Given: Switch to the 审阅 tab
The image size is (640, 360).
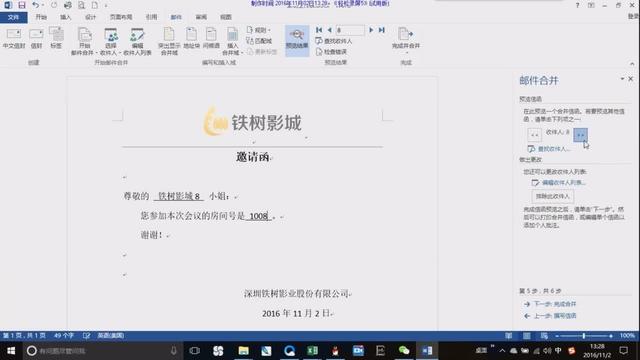Looking at the screenshot, I should (x=201, y=17).
